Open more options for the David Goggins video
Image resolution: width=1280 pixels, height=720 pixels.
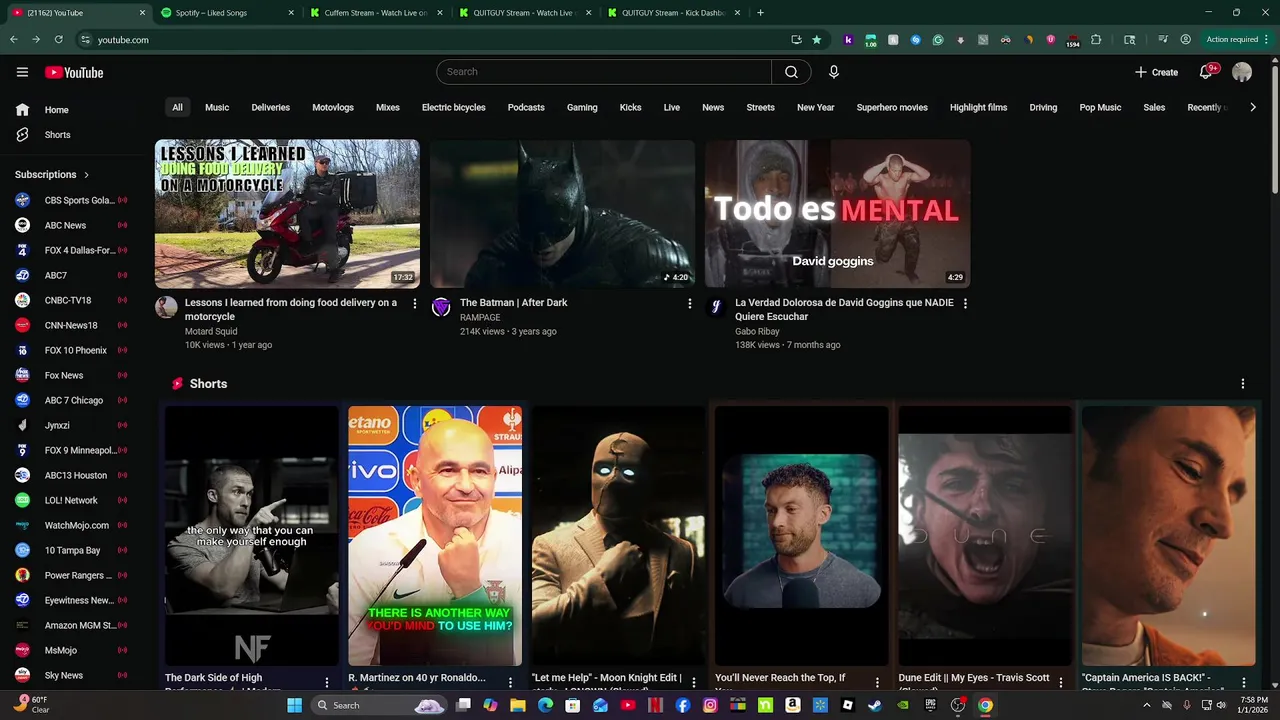coord(964,303)
